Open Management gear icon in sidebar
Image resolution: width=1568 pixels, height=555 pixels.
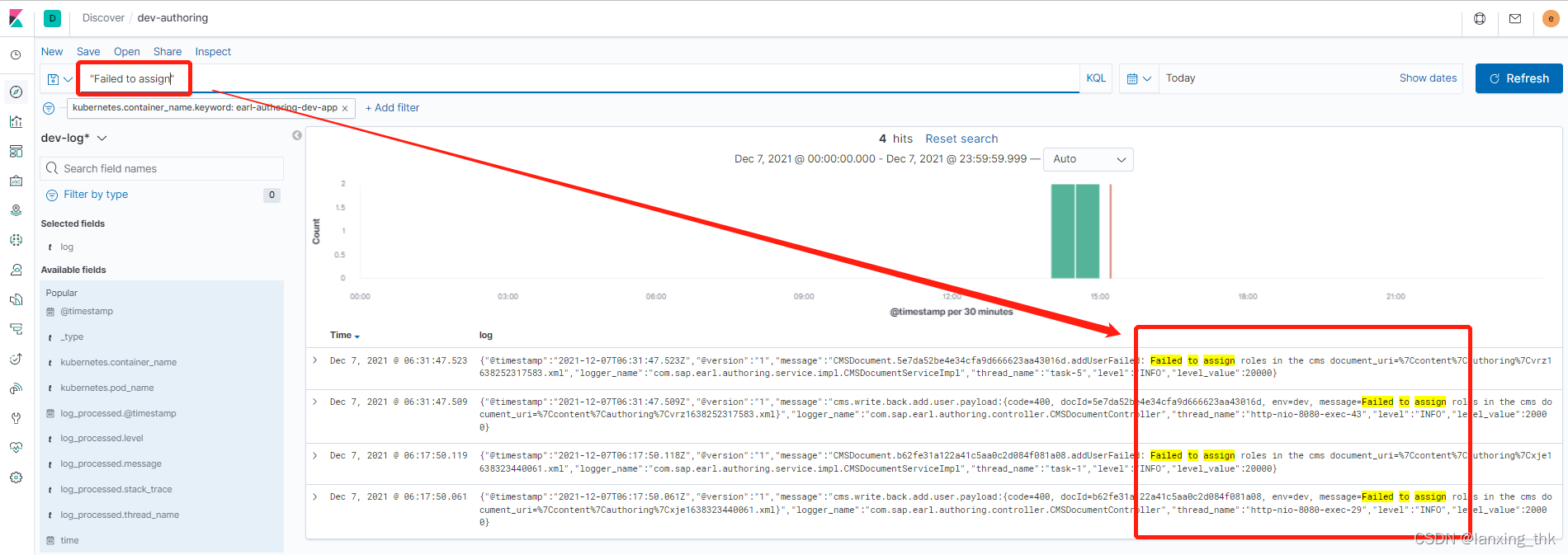click(x=16, y=477)
